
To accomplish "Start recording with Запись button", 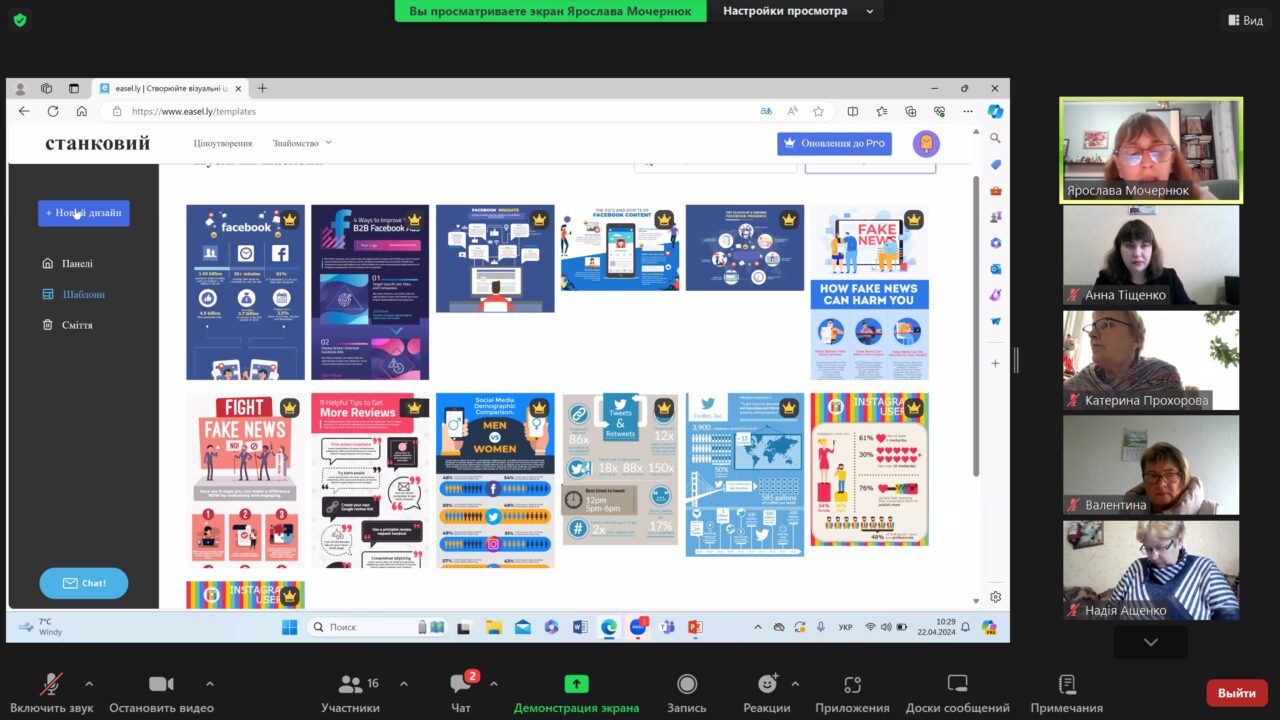I will point(687,692).
